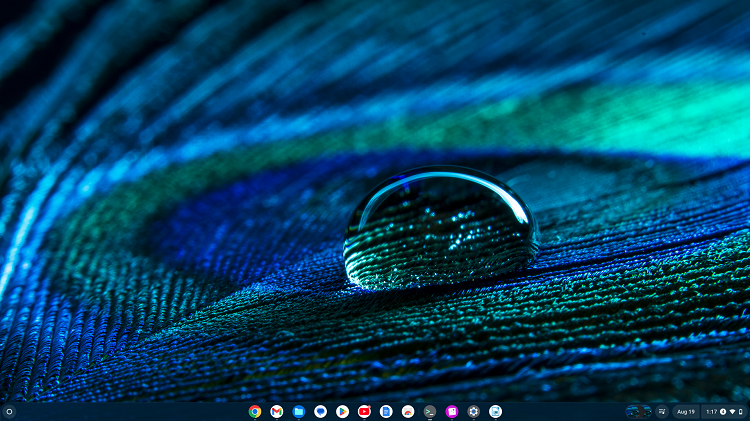Open the magenta square app icon
The width and height of the screenshot is (750, 421).
click(x=452, y=411)
